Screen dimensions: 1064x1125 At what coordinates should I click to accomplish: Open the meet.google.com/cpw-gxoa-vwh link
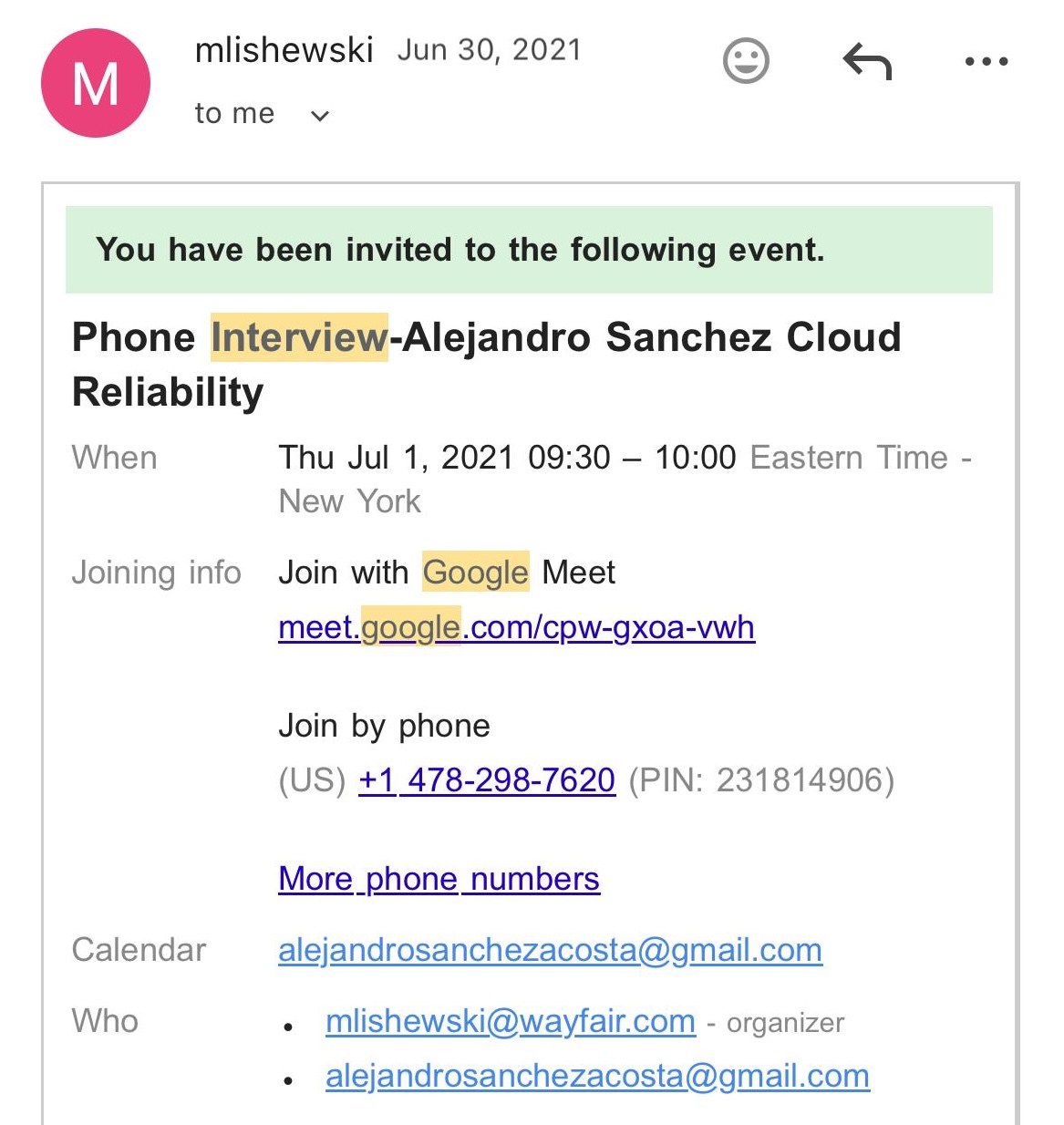516,627
